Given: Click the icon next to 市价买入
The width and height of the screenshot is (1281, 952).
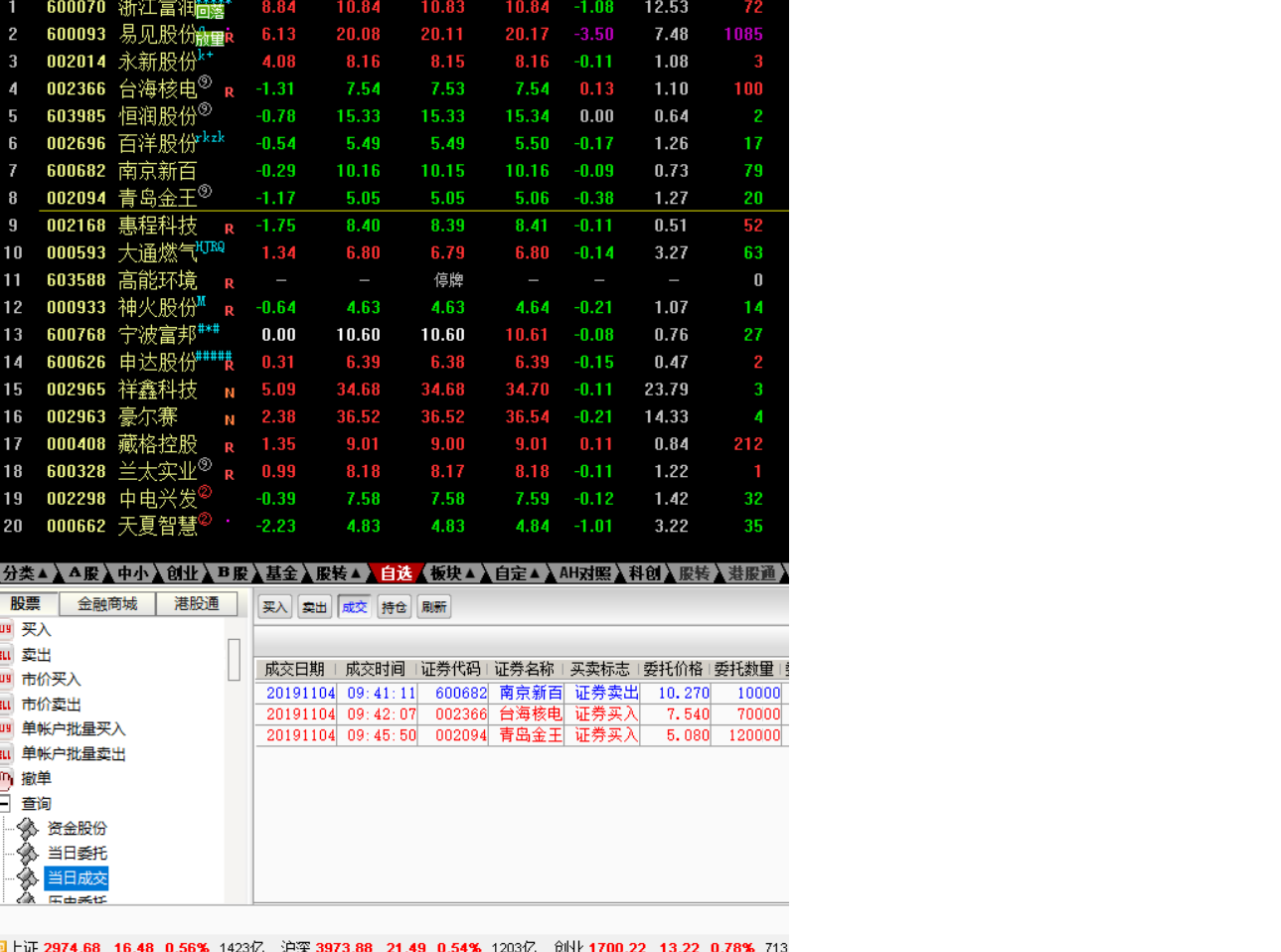Looking at the screenshot, I should (5, 680).
